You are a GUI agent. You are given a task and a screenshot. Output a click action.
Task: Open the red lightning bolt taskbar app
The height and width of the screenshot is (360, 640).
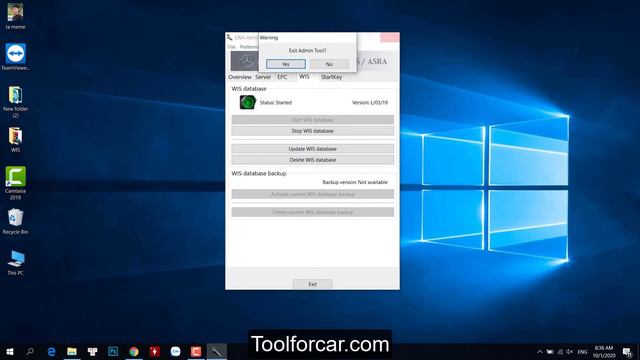[155, 351]
